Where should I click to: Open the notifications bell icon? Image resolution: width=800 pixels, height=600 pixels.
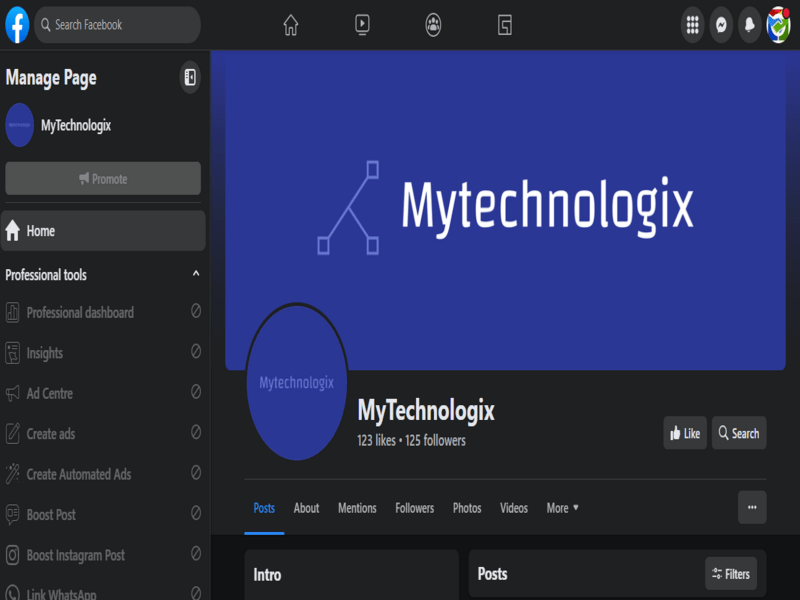pos(749,25)
